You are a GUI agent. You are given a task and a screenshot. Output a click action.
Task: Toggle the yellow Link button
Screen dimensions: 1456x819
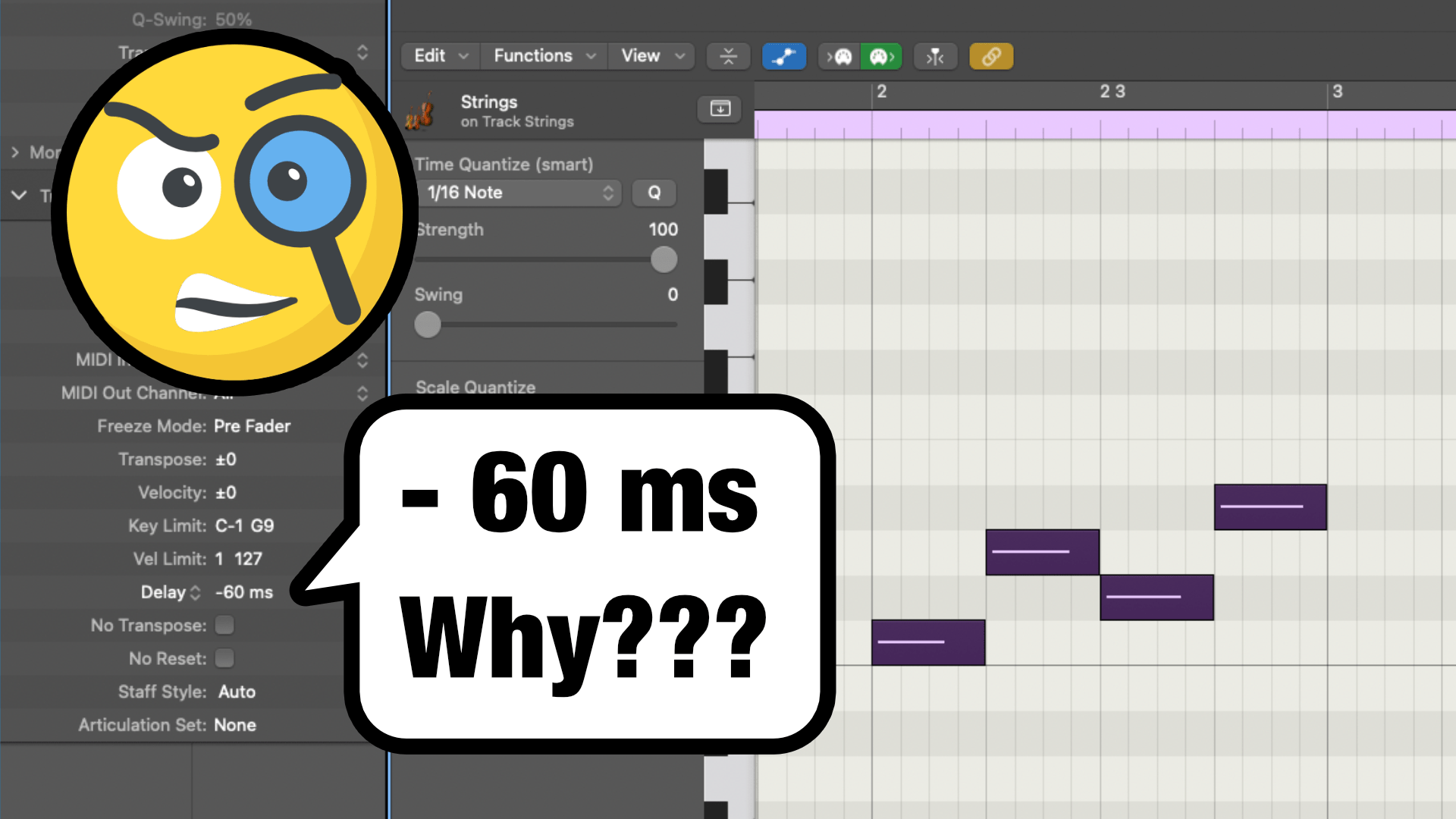click(991, 56)
